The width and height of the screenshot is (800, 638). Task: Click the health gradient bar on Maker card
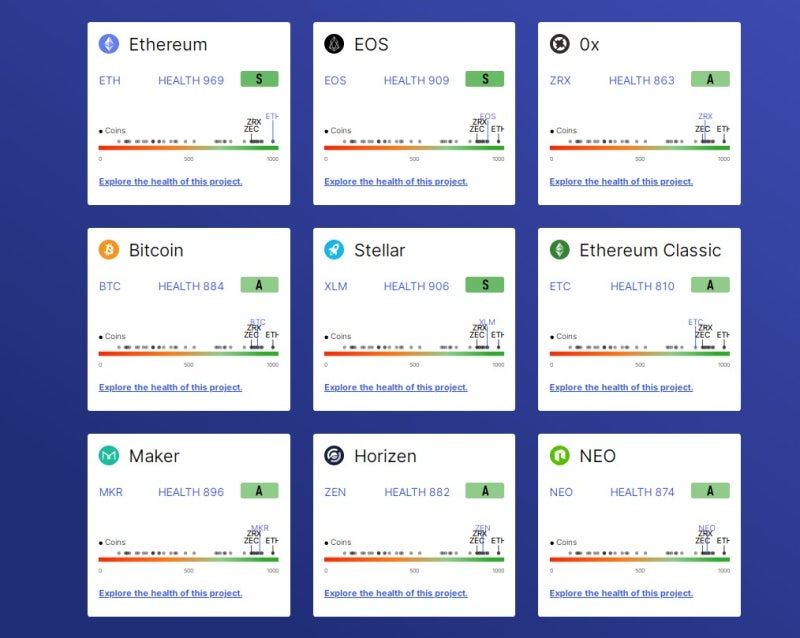point(189,559)
